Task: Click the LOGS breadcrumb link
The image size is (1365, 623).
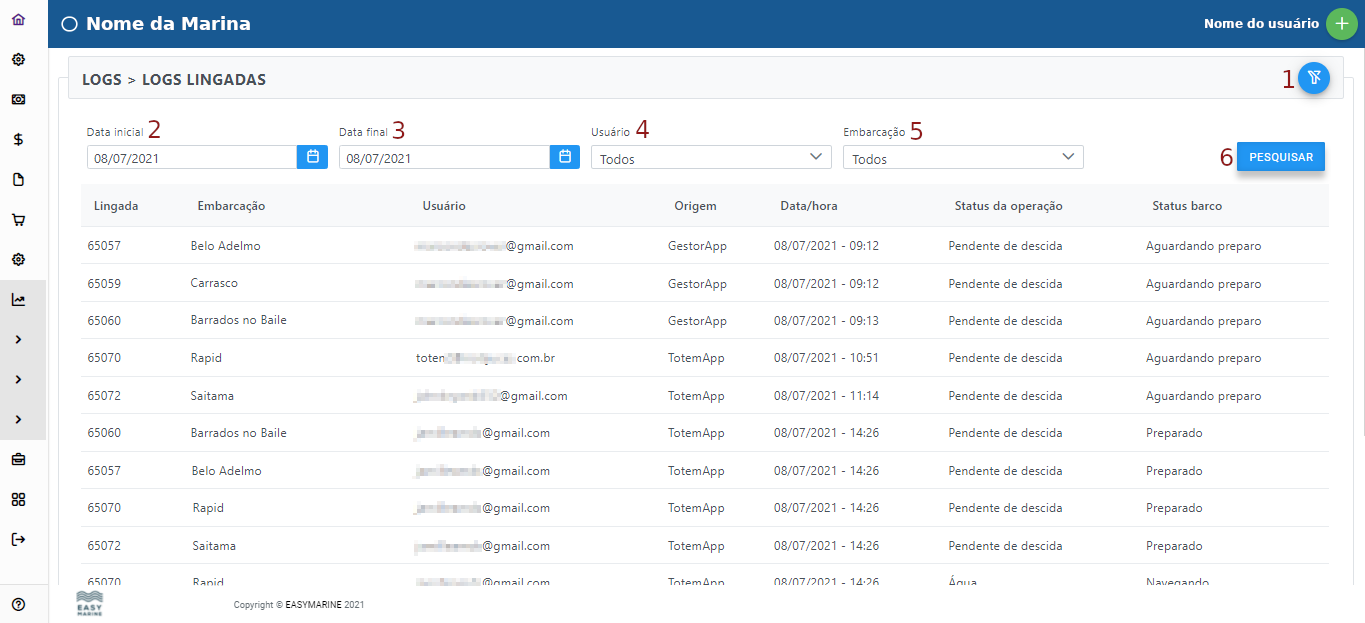Action: 101,80
